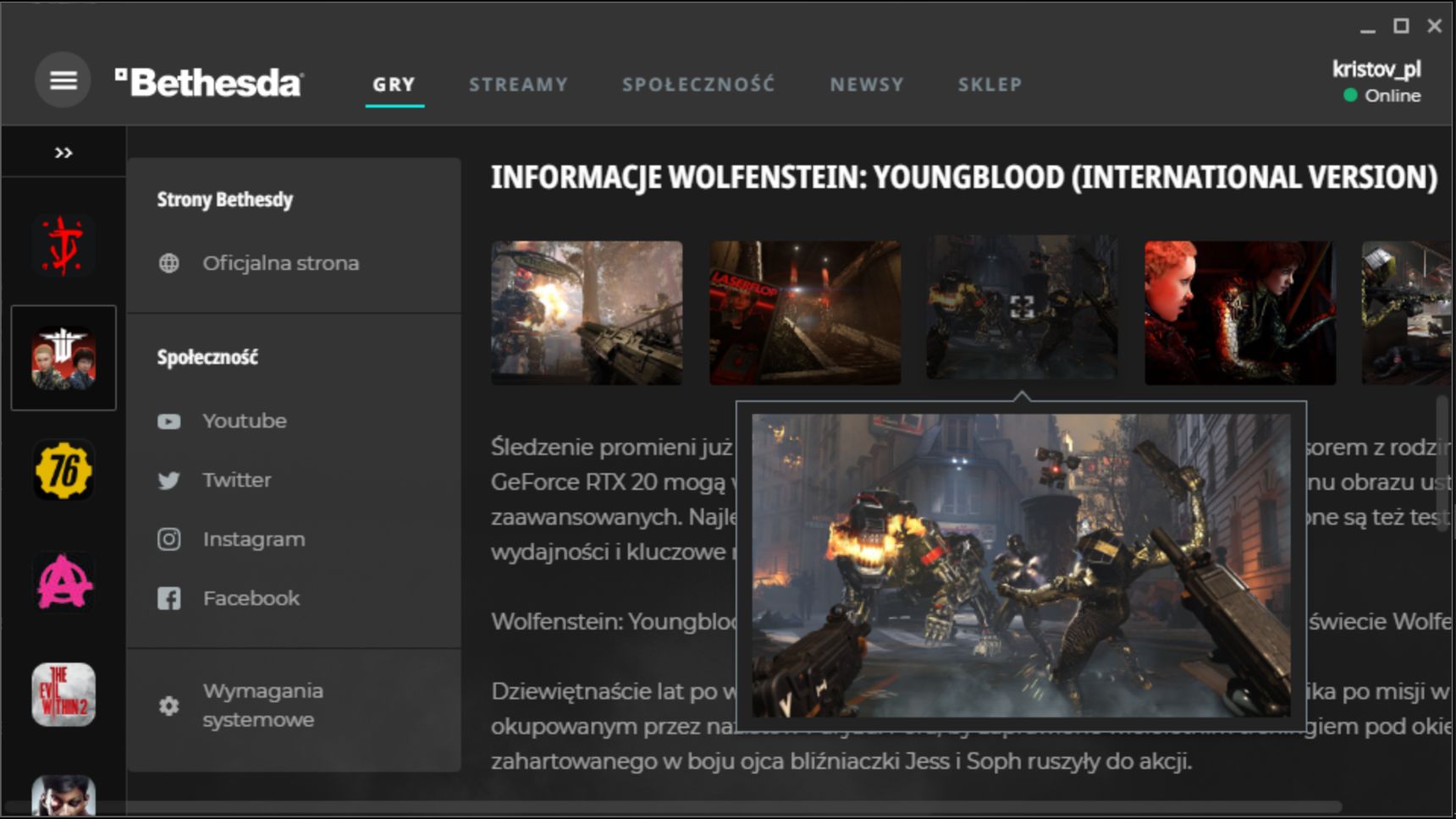Click the Strony Bethesdy heading
This screenshot has height=819, width=1456.
225,200
